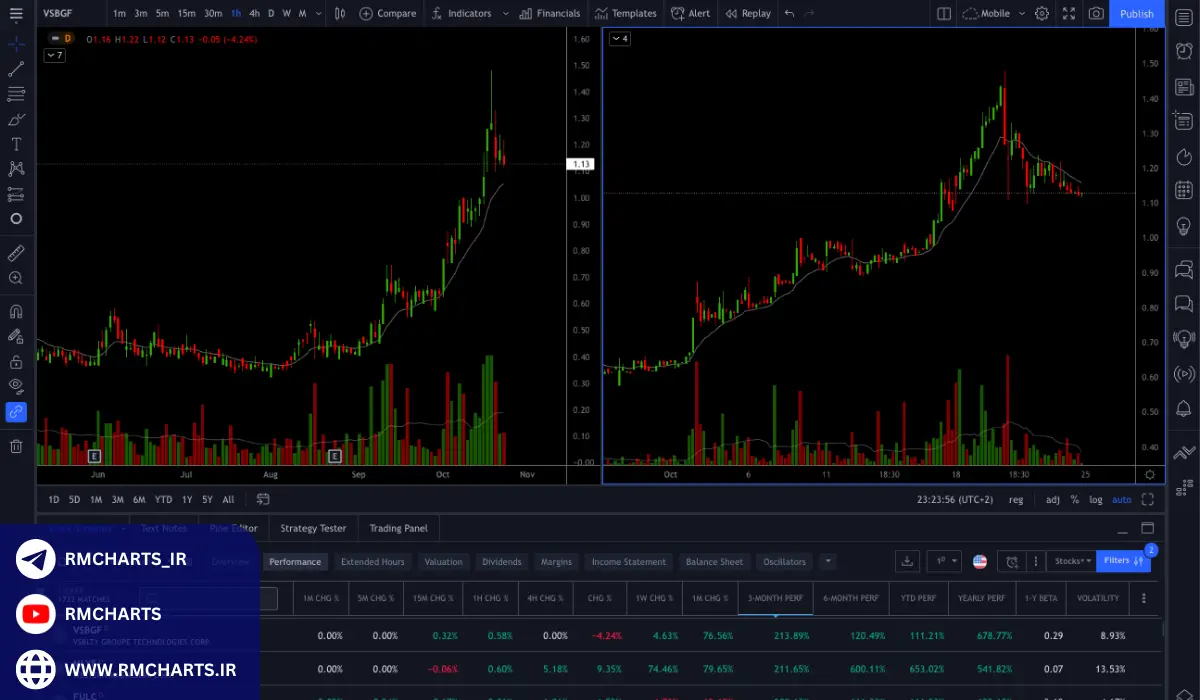Open chart settings gear icon
The height and width of the screenshot is (700, 1200).
pos(1042,13)
